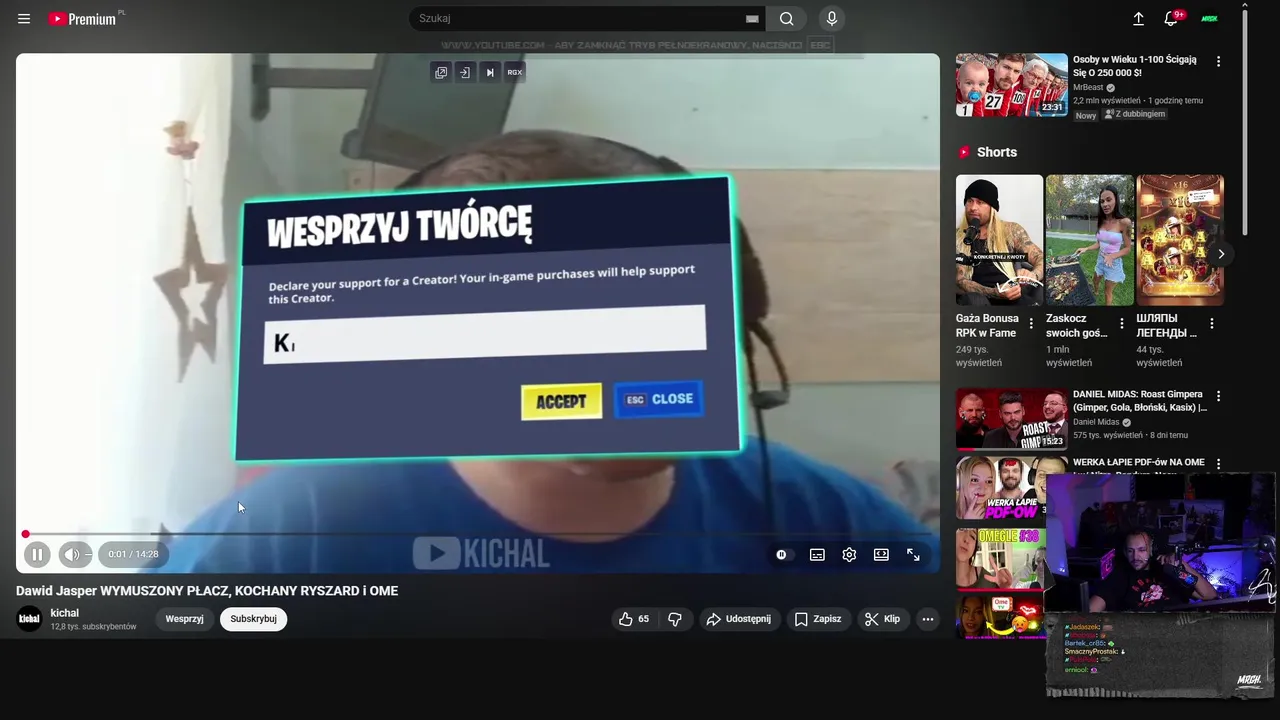
Task: Open MrBeast video thumbnail 23:31
Action: [x=1011, y=85]
